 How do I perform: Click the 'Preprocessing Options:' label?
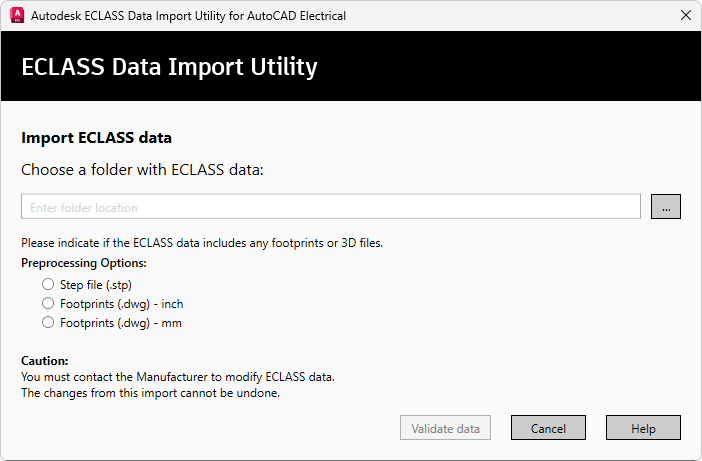(x=84, y=263)
